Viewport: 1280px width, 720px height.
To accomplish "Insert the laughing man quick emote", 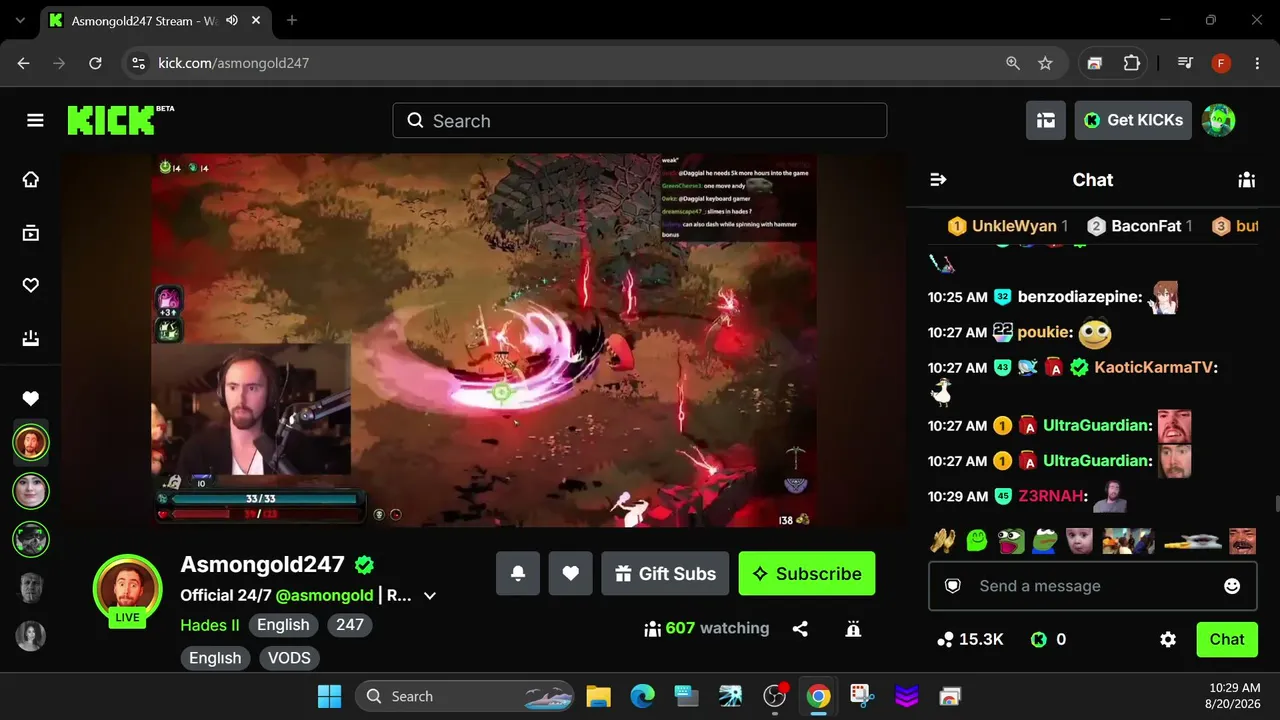I will click(1242, 541).
